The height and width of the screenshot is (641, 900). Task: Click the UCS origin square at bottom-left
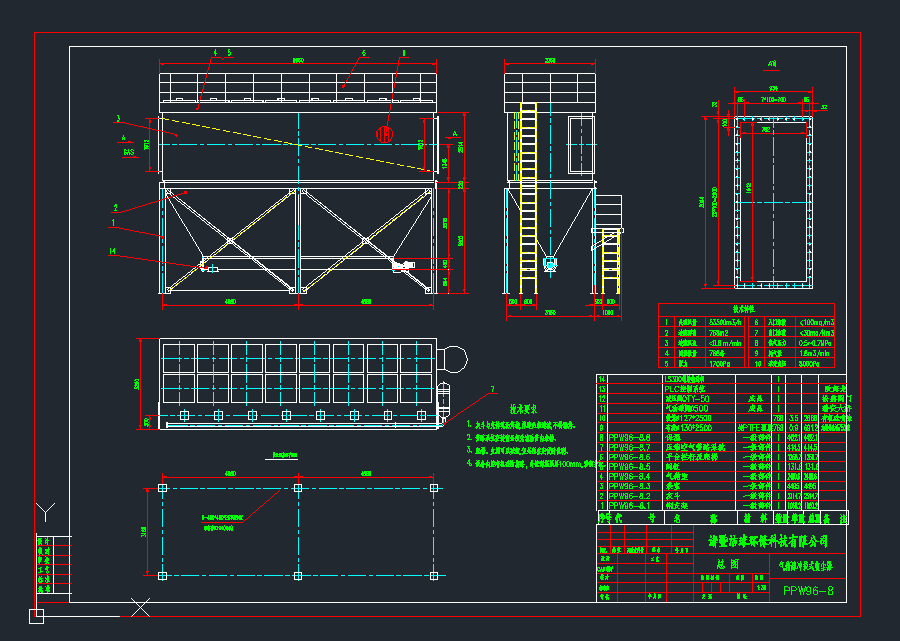36,615
